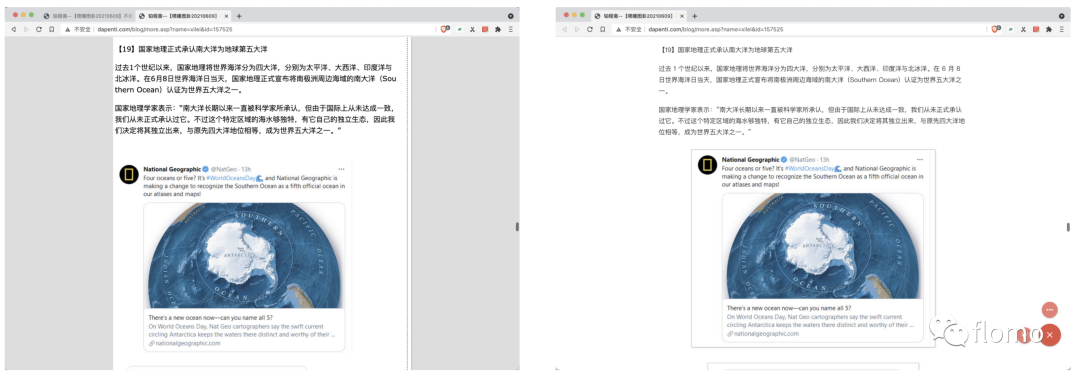This screenshot has height=378, width=1080.
Task: Select the second active tab in left window
Action: 183,16
